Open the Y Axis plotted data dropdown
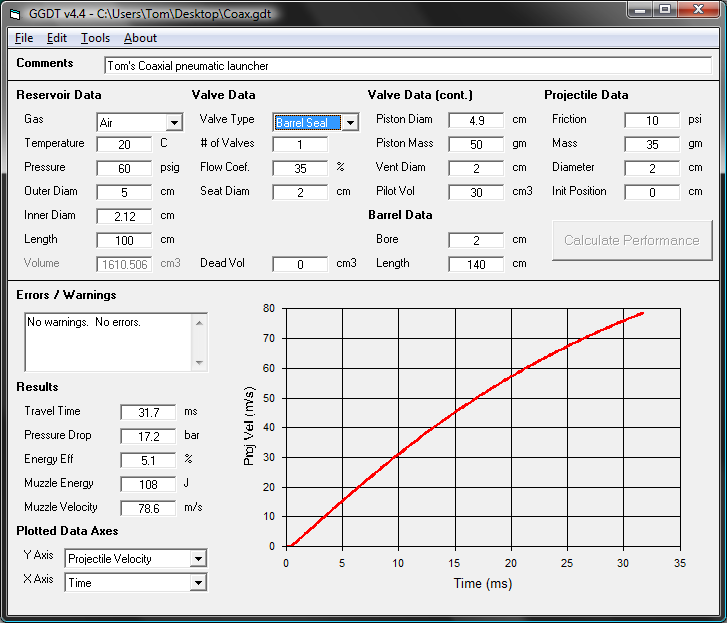This screenshot has width=727, height=623. [x=198, y=559]
